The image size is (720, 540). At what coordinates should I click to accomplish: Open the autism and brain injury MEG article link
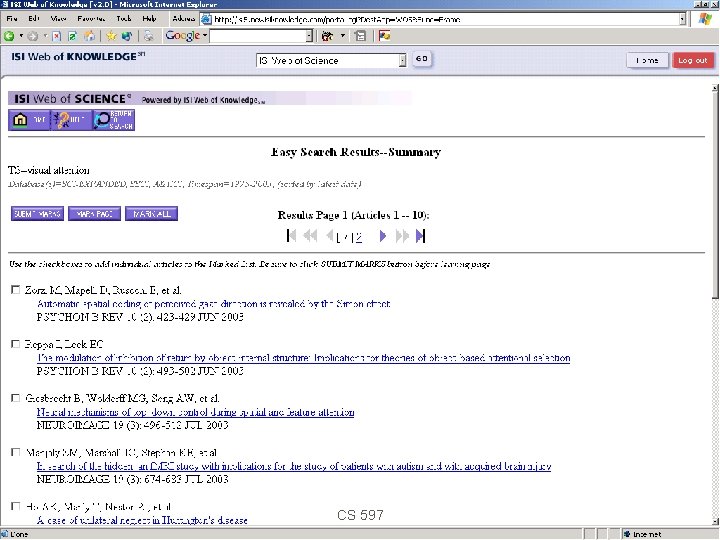click(x=294, y=466)
